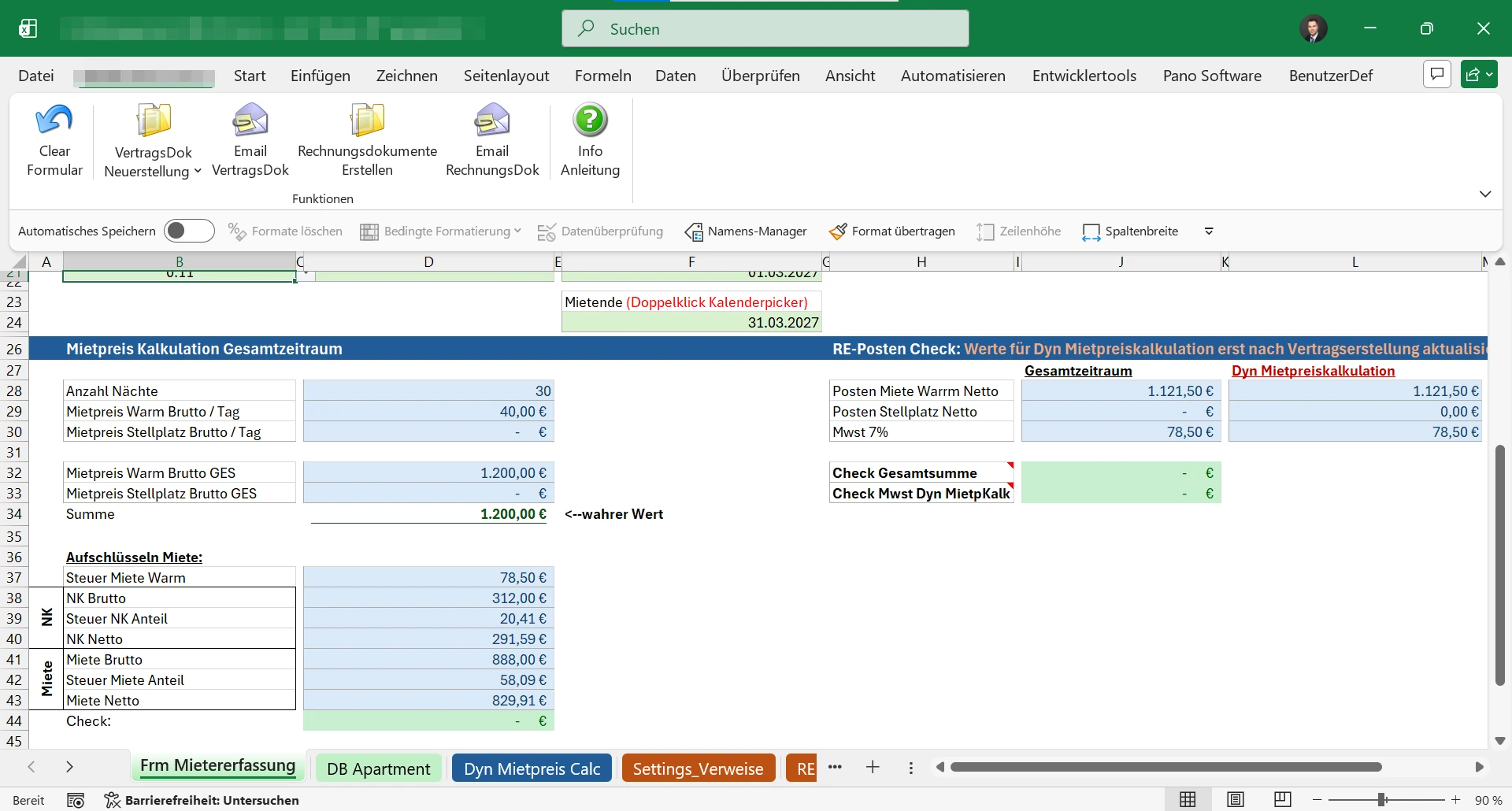Select the Mietende date cell 31.03.2027
The width and height of the screenshot is (1512, 811).
click(691, 322)
